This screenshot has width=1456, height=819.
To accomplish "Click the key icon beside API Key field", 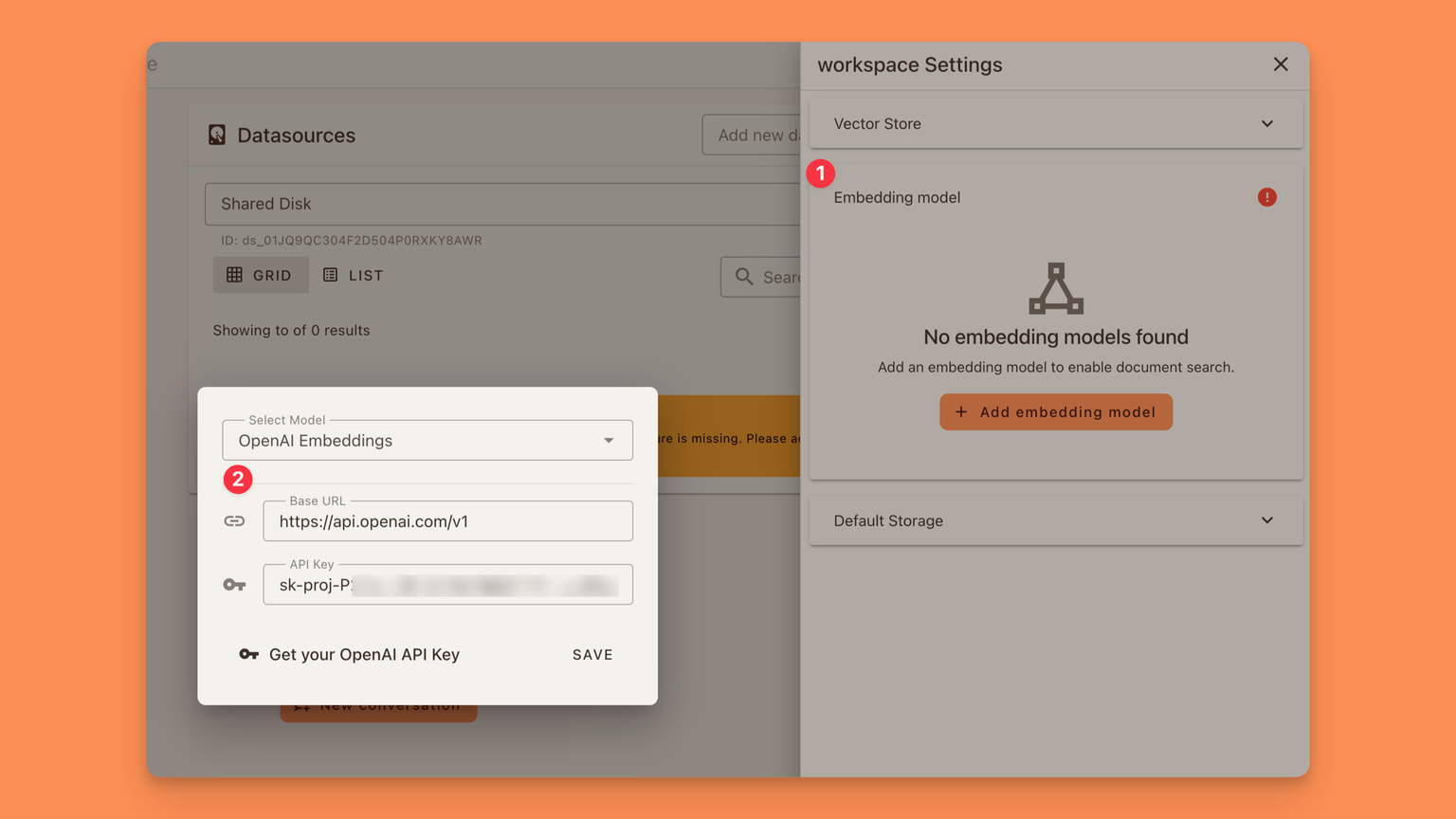I will coord(234,585).
